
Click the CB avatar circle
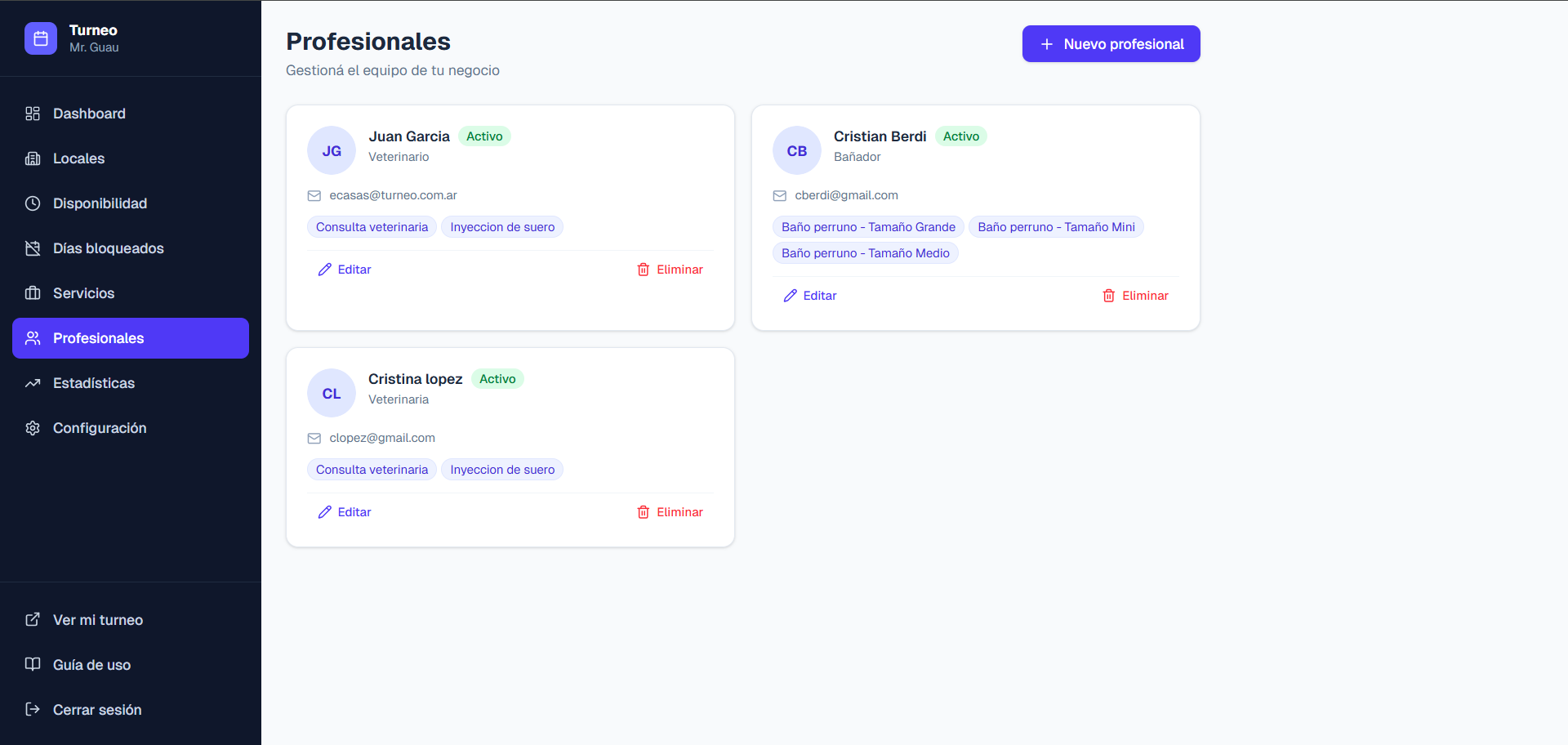pyautogui.click(x=797, y=150)
